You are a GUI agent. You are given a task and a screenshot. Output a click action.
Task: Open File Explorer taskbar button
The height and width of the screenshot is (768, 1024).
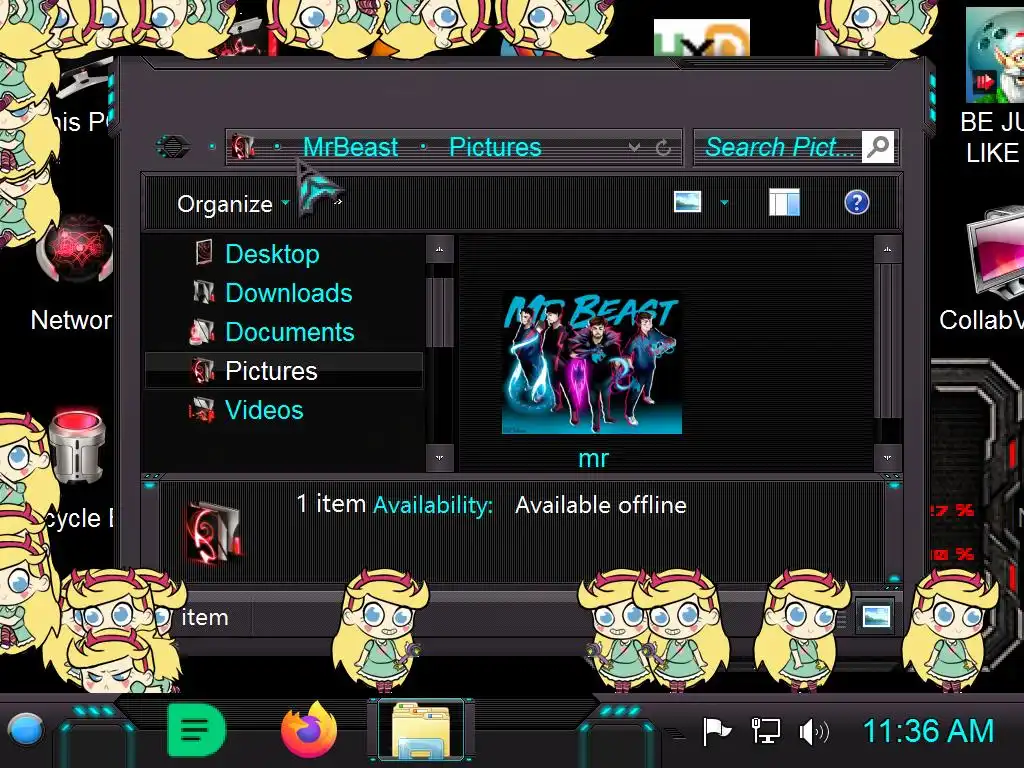click(421, 730)
